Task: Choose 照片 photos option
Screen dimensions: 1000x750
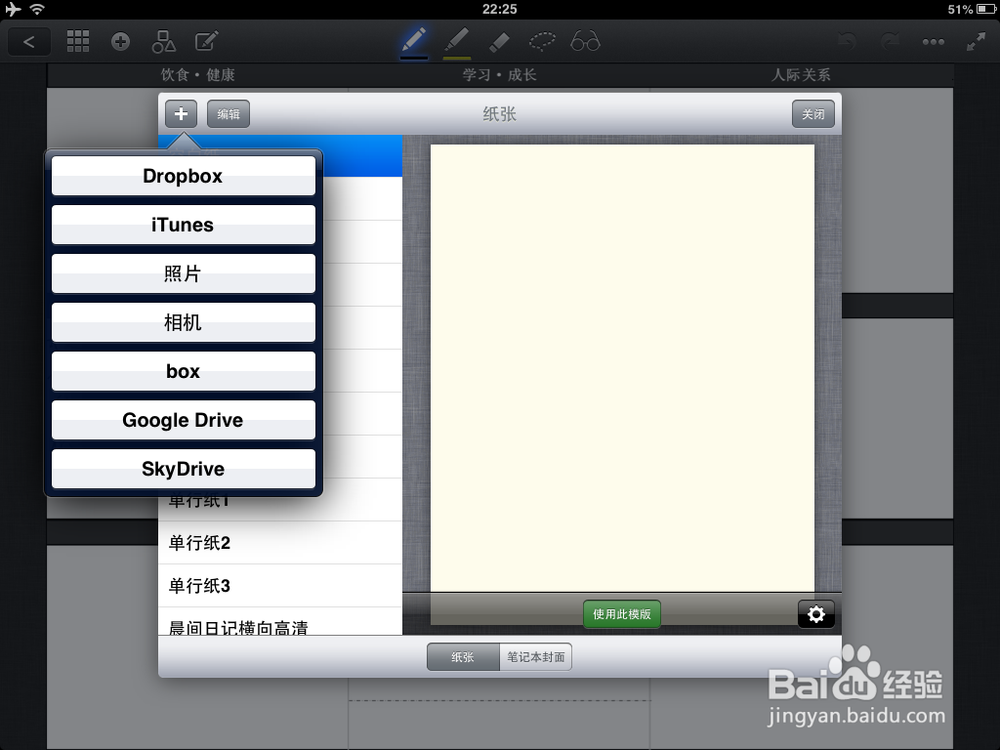Action: click(x=183, y=274)
